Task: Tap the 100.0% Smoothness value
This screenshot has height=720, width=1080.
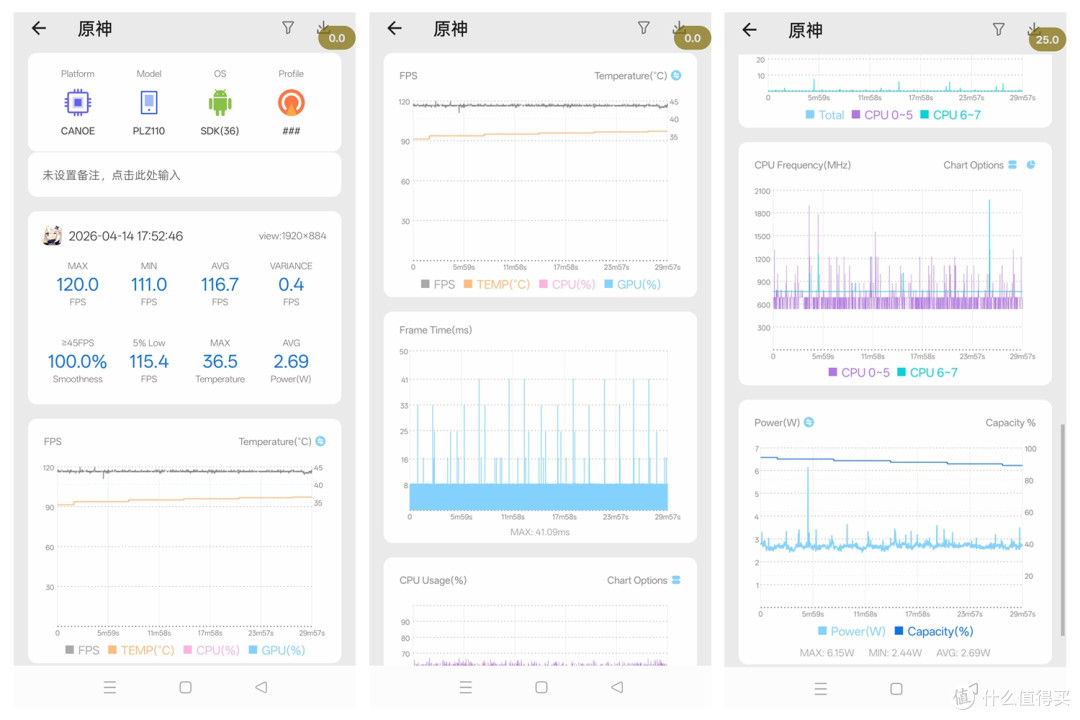Action: 77,362
